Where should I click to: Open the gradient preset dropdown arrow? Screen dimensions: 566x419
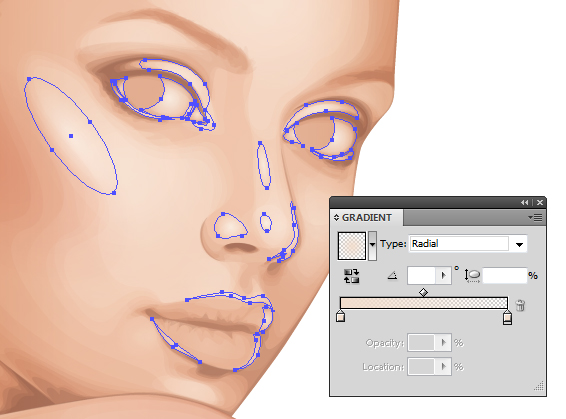click(x=373, y=245)
